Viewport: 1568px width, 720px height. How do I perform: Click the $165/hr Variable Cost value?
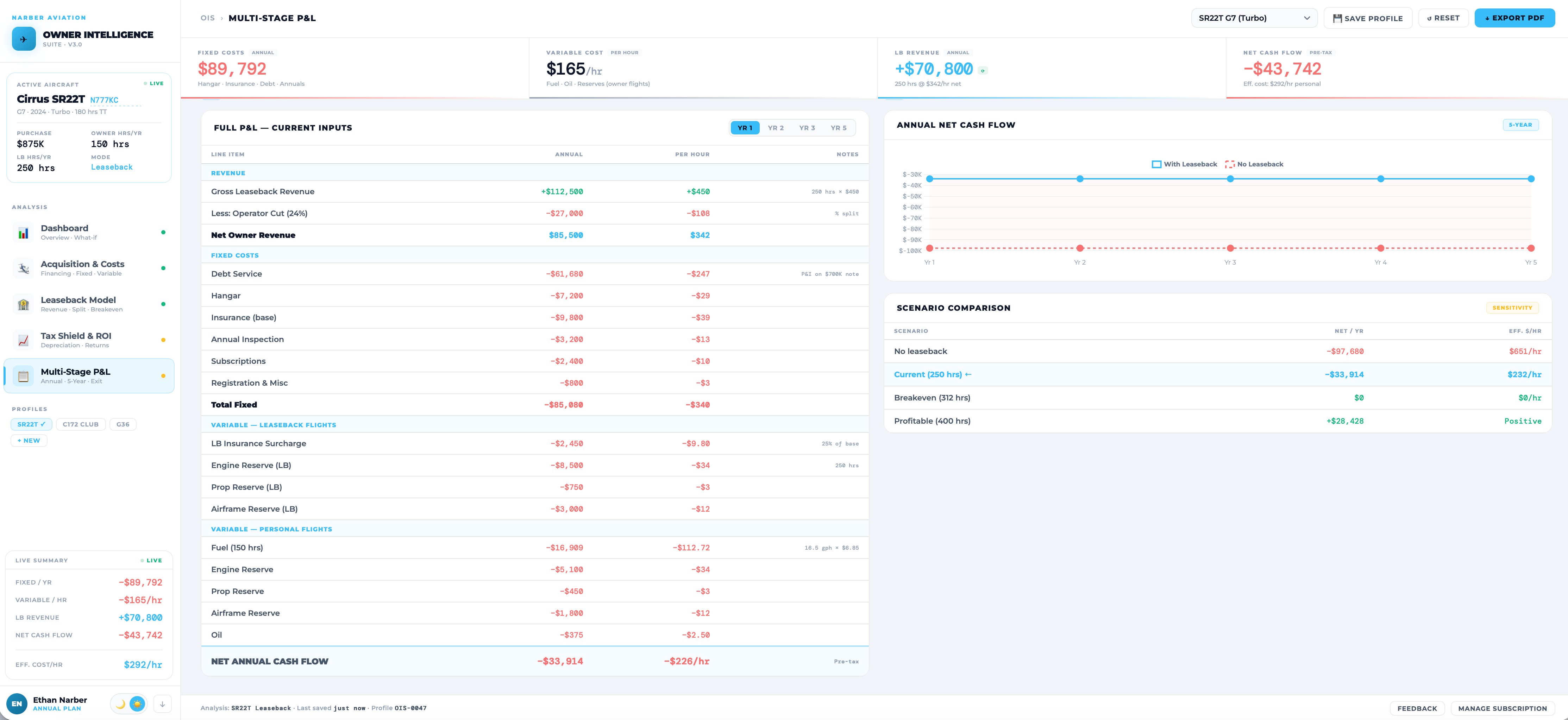pyautogui.click(x=574, y=69)
